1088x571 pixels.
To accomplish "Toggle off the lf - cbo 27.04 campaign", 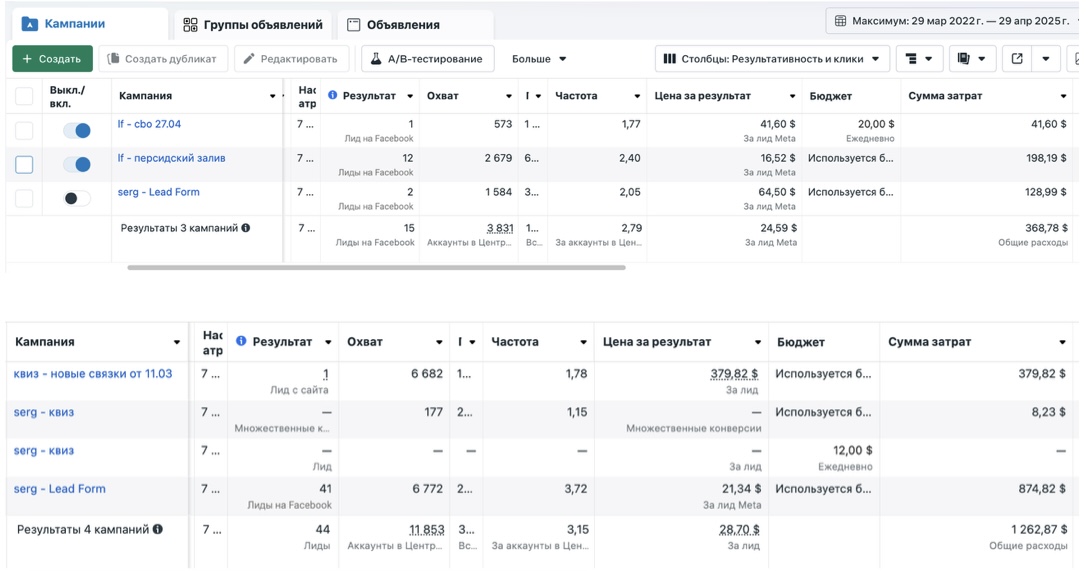I will coord(77,131).
